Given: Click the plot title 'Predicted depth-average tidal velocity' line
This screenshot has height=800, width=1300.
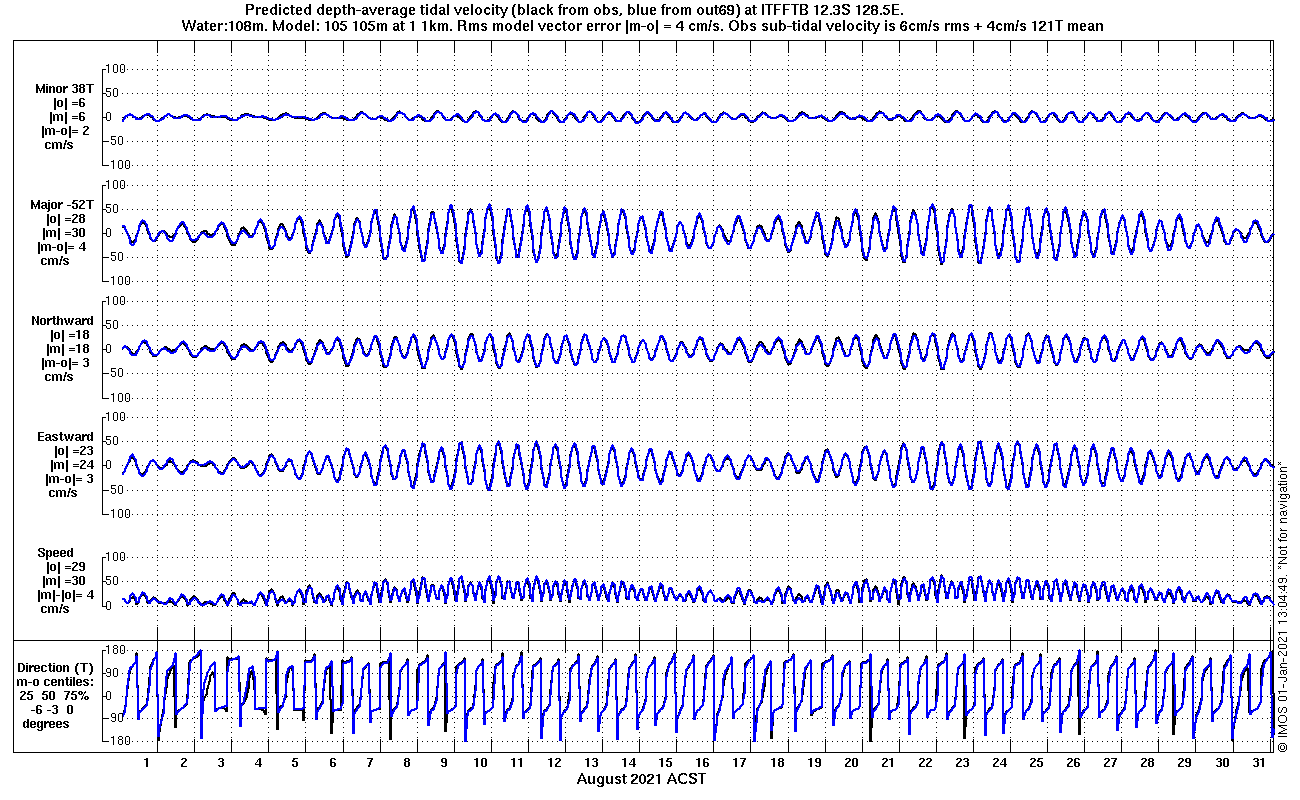Looking at the screenshot, I should [575, 10].
